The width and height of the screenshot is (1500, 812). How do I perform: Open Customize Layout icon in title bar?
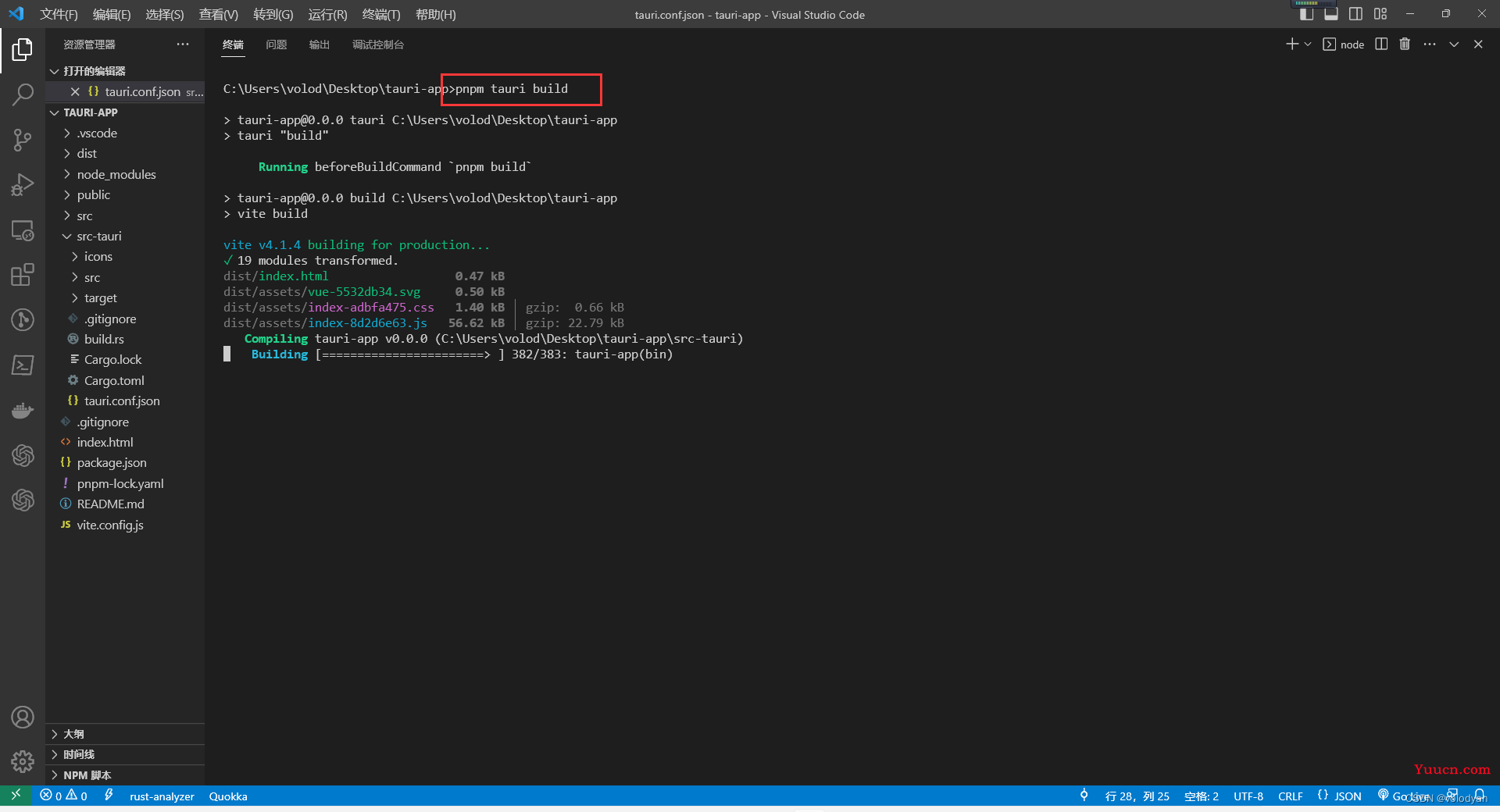pyautogui.click(x=1380, y=14)
